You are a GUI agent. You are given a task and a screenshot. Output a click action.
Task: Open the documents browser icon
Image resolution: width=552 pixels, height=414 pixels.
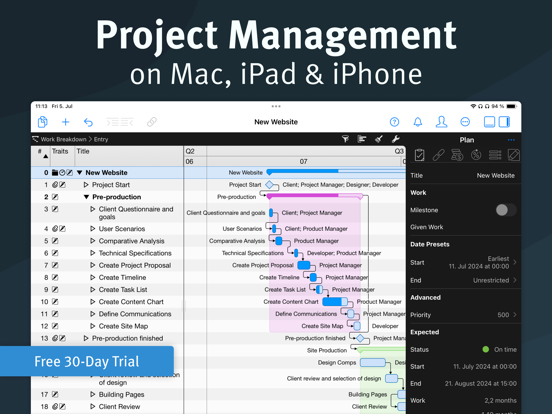coord(43,122)
